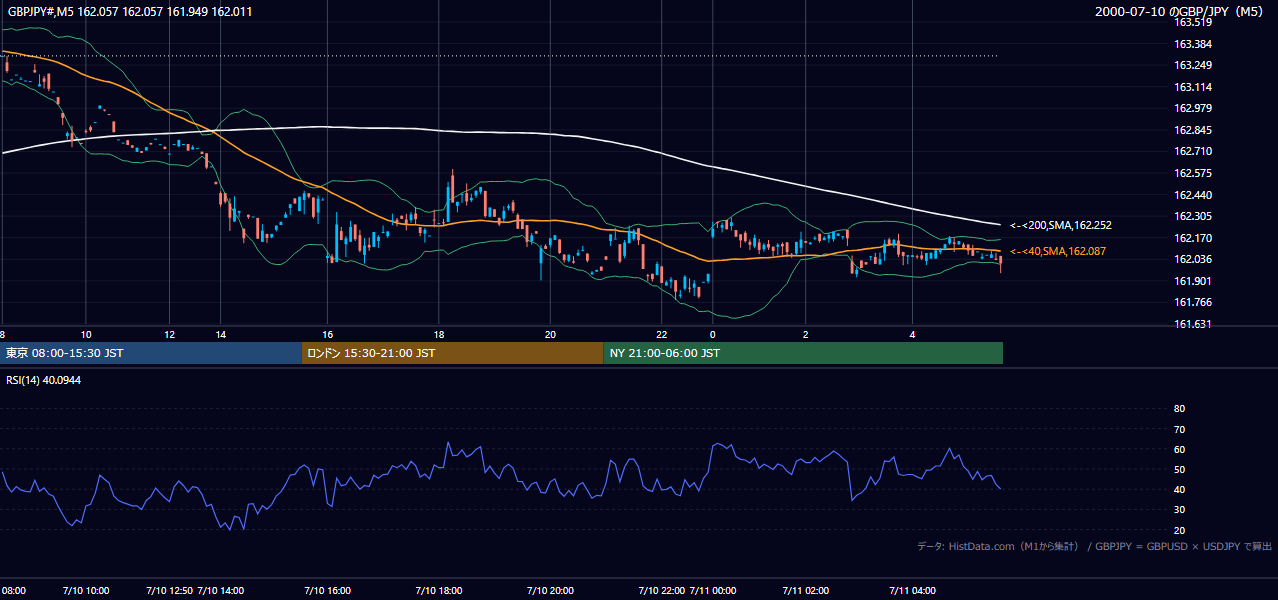
Task: Click price axis value 161.901
Action: coord(1192,281)
